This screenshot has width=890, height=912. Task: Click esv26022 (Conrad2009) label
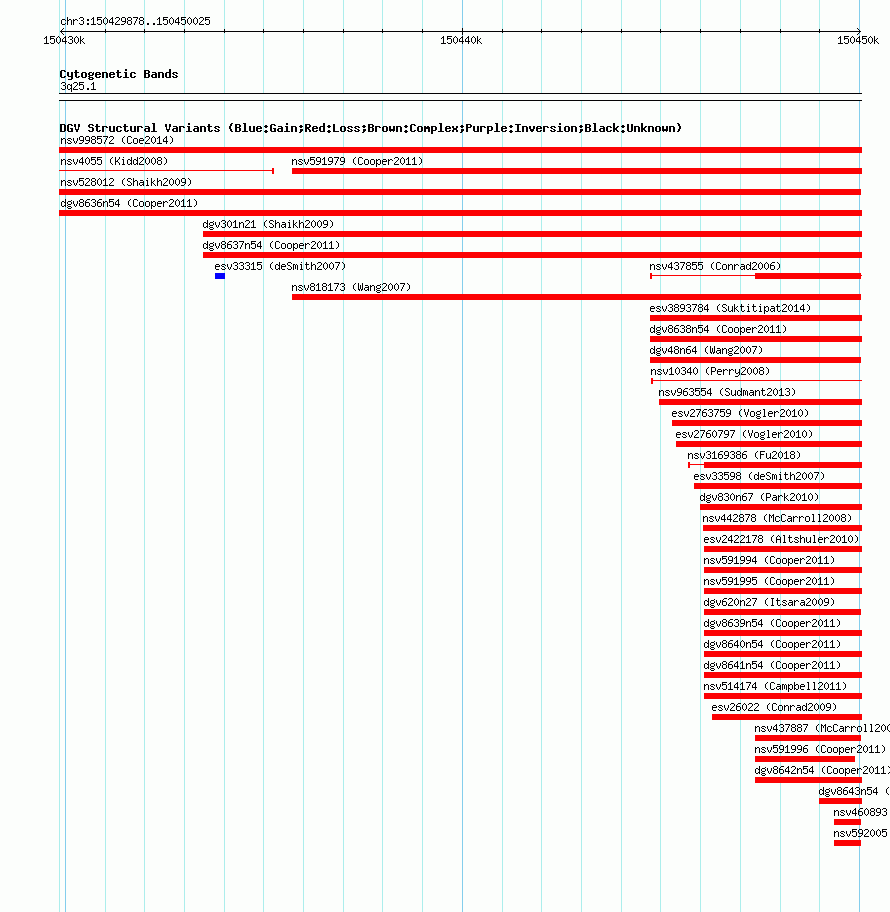click(774, 706)
